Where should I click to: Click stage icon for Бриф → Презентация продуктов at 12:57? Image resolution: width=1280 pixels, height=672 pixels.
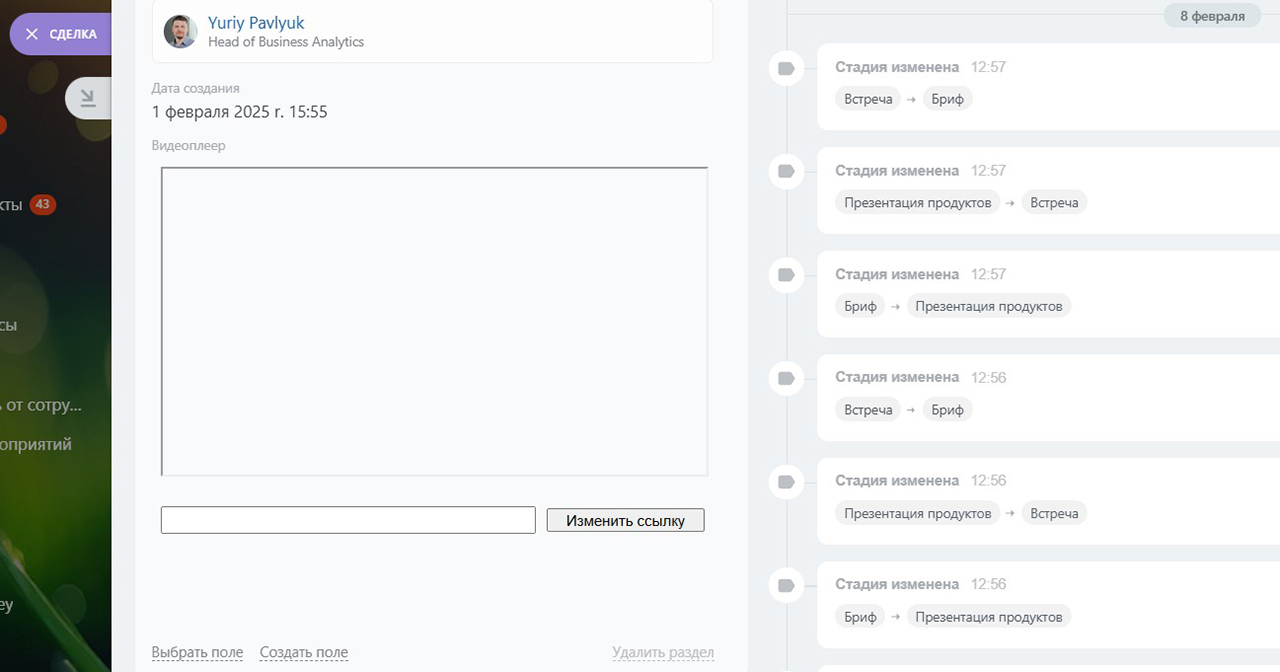tap(786, 275)
